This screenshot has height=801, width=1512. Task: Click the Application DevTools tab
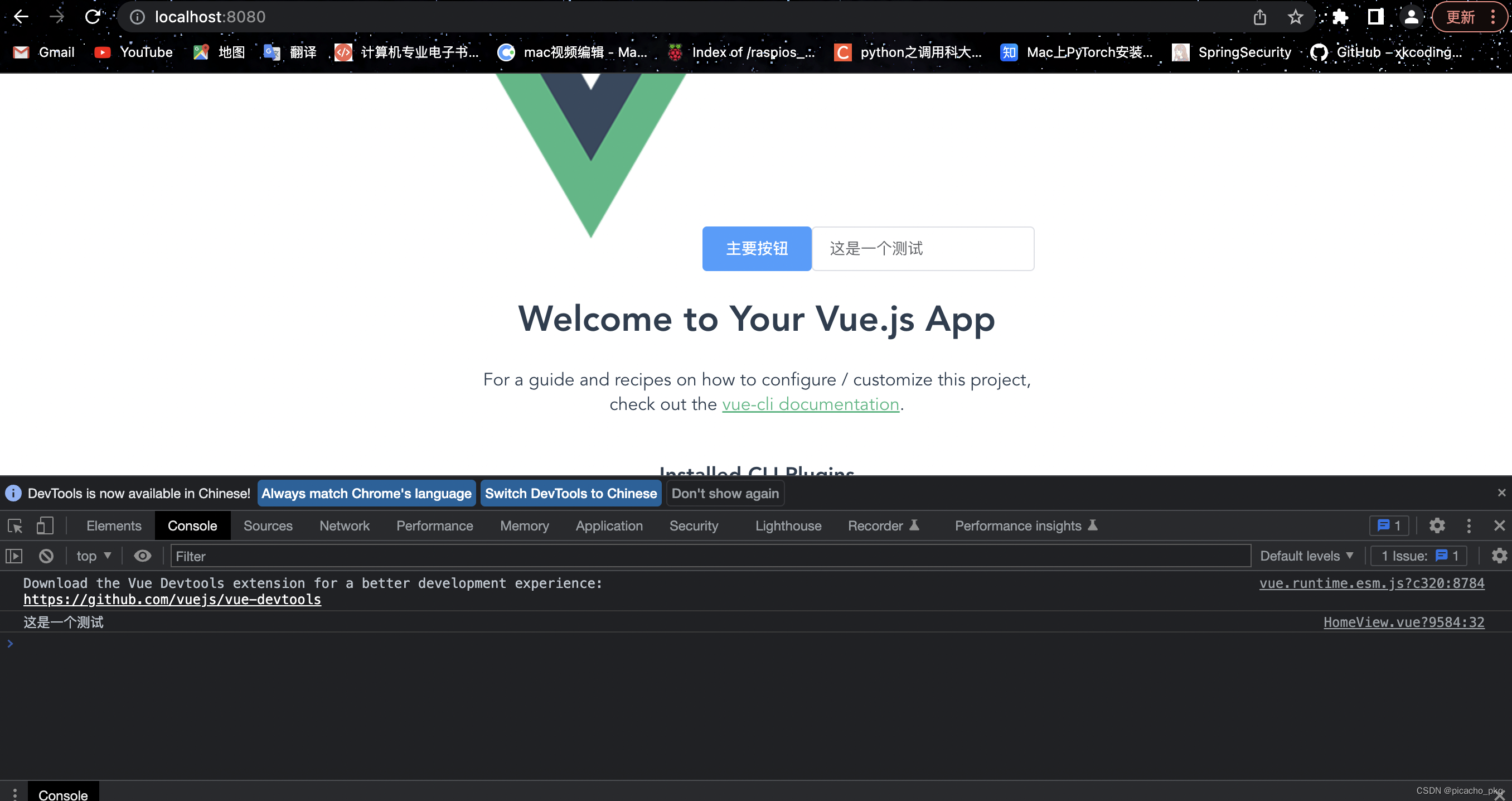(x=609, y=525)
